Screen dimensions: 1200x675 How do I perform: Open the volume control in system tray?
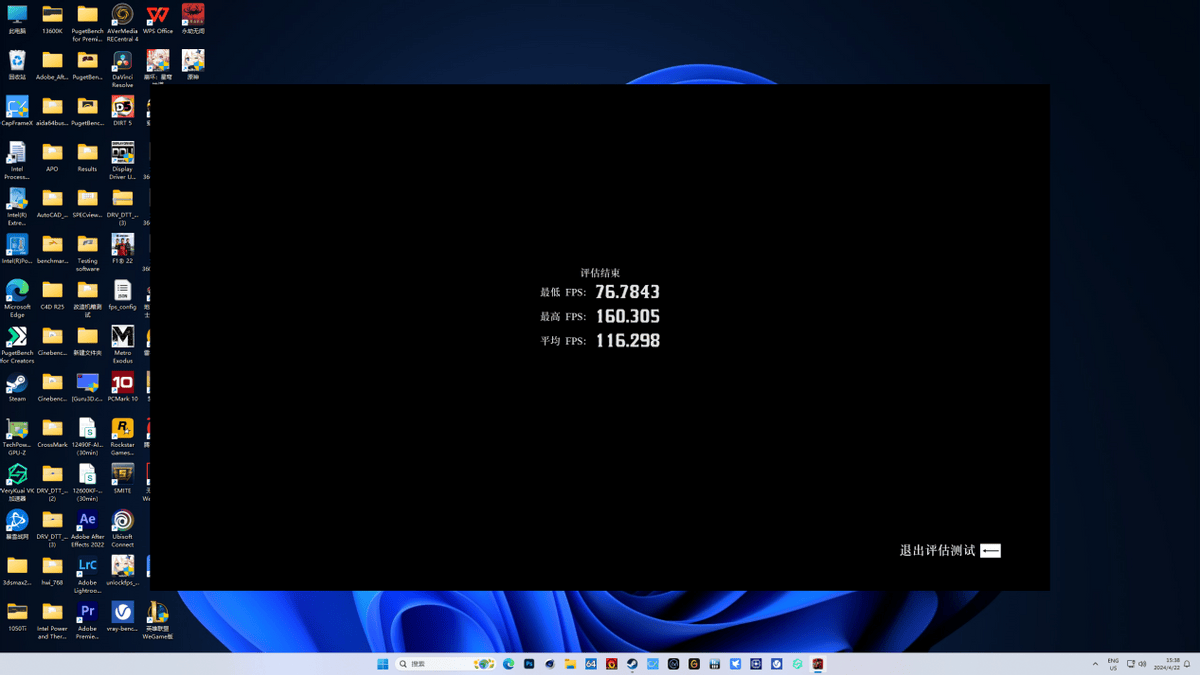pyautogui.click(x=1143, y=664)
